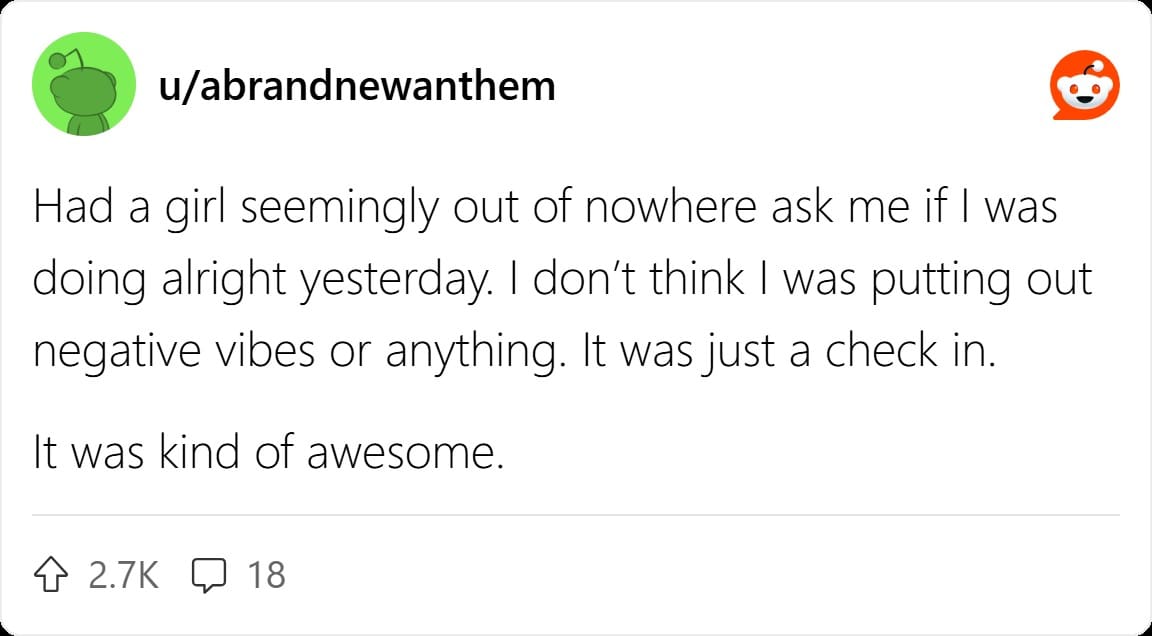Click the 18 comments count
The image size is (1152, 636).
(x=266, y=575)
